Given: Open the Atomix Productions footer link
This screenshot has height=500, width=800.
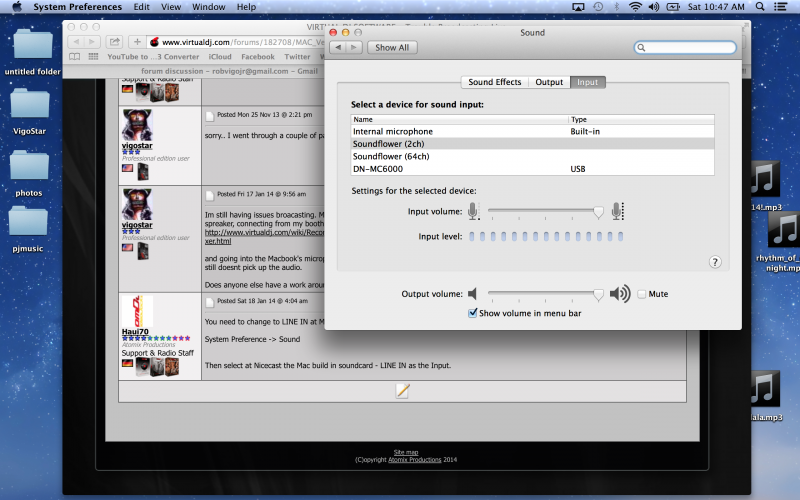Looking at the screenshot, I should [414, 460].
